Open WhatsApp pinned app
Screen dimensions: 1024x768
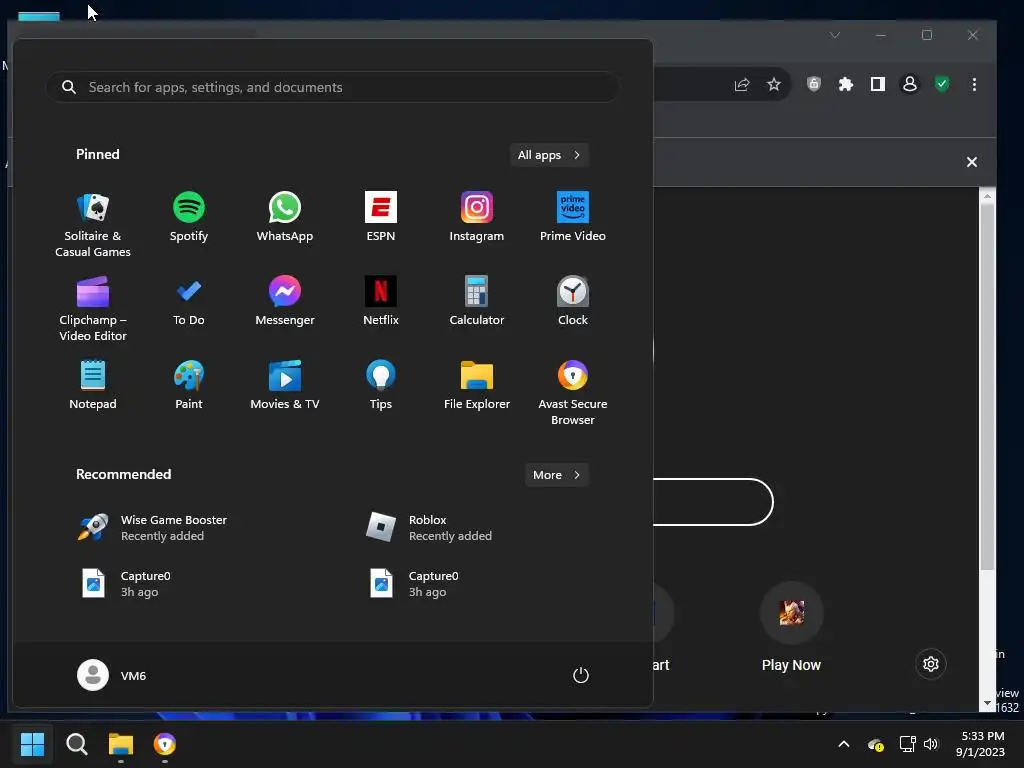[285, 217]
